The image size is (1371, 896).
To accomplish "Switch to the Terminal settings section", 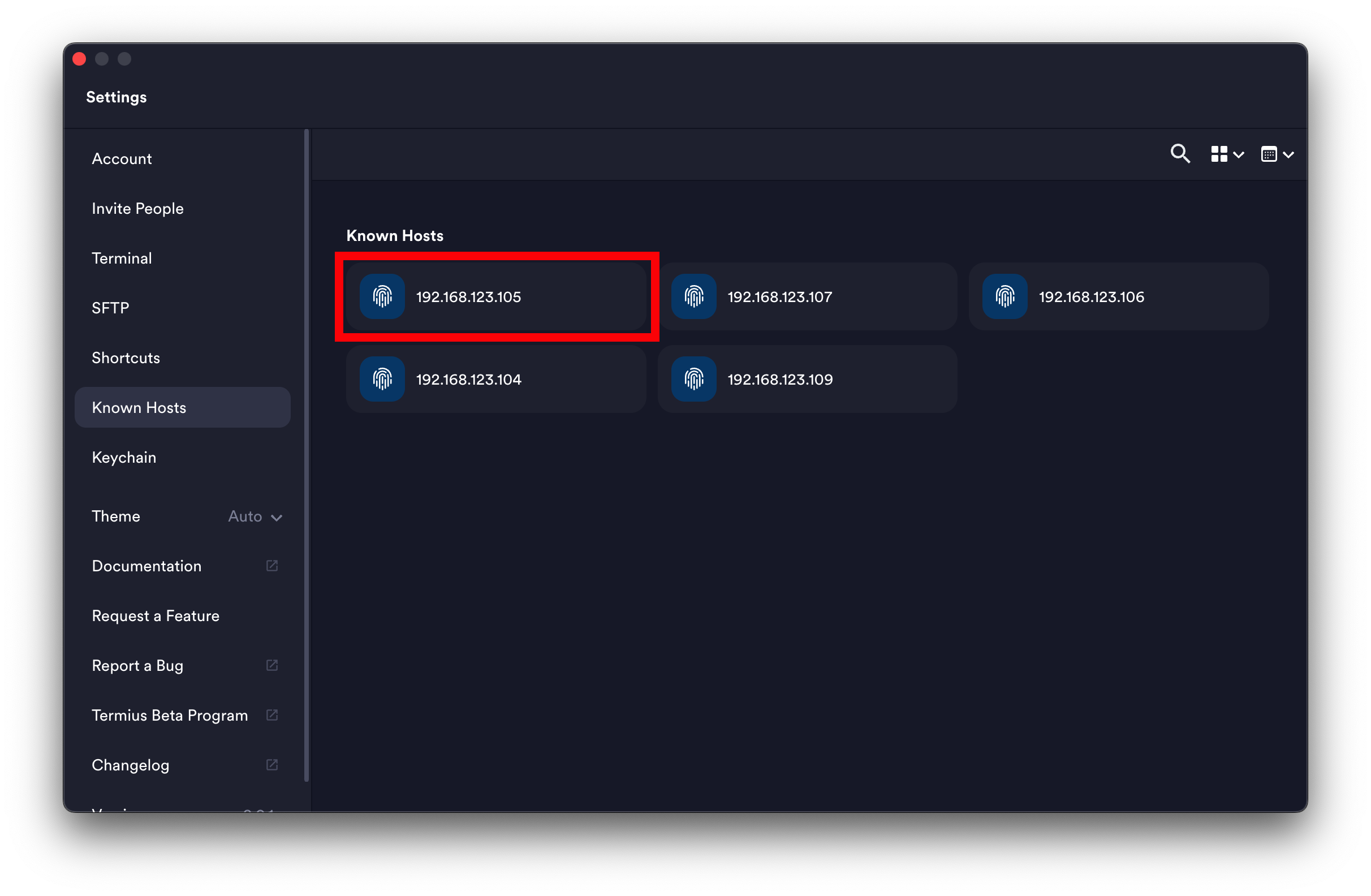I will [122, 258].
